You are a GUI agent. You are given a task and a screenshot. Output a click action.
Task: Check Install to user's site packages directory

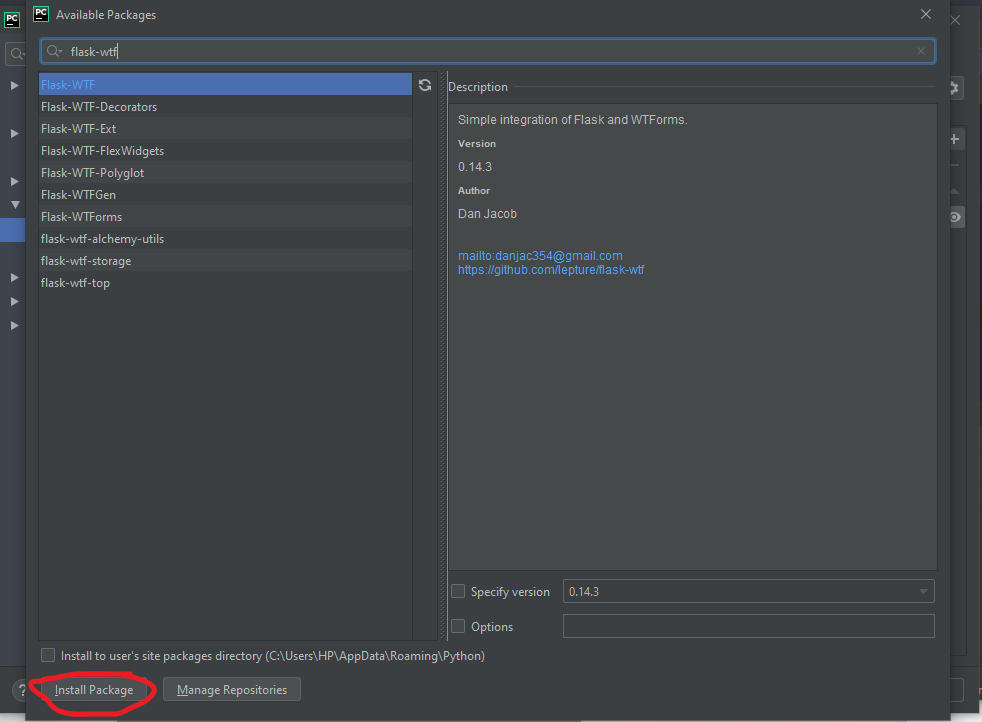48,655
